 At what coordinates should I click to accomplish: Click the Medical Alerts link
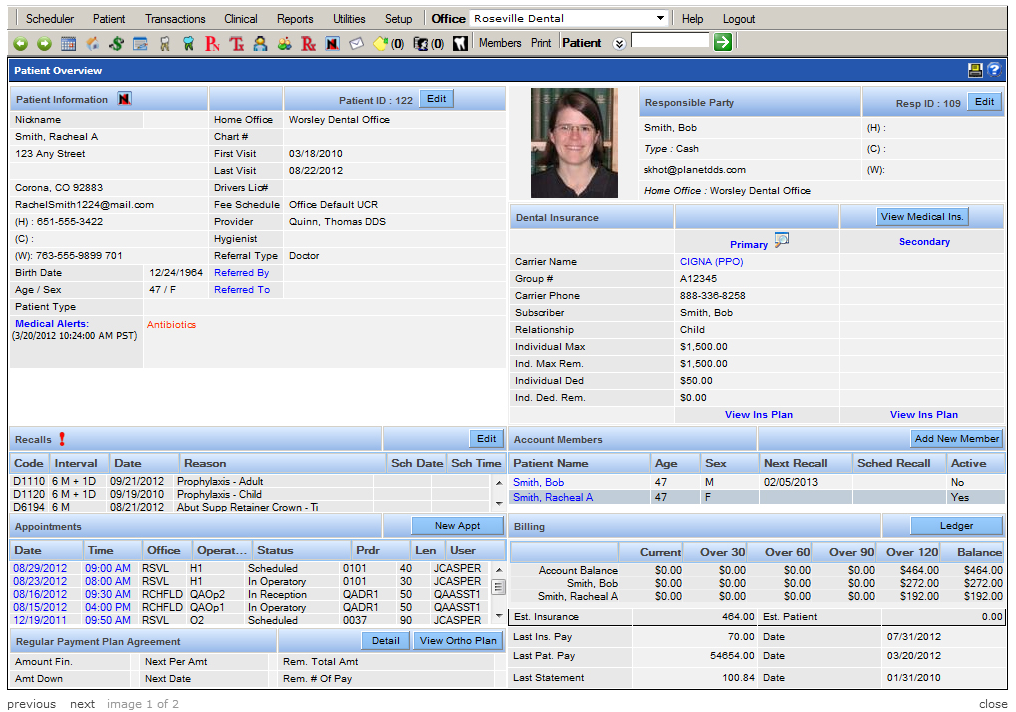click(52, 323)
